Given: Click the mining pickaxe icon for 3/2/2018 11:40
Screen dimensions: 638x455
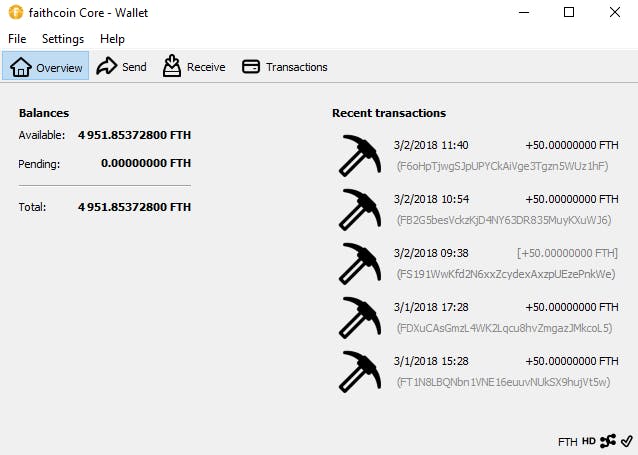Looking at the screenshot, I should (x=360, y=155).
